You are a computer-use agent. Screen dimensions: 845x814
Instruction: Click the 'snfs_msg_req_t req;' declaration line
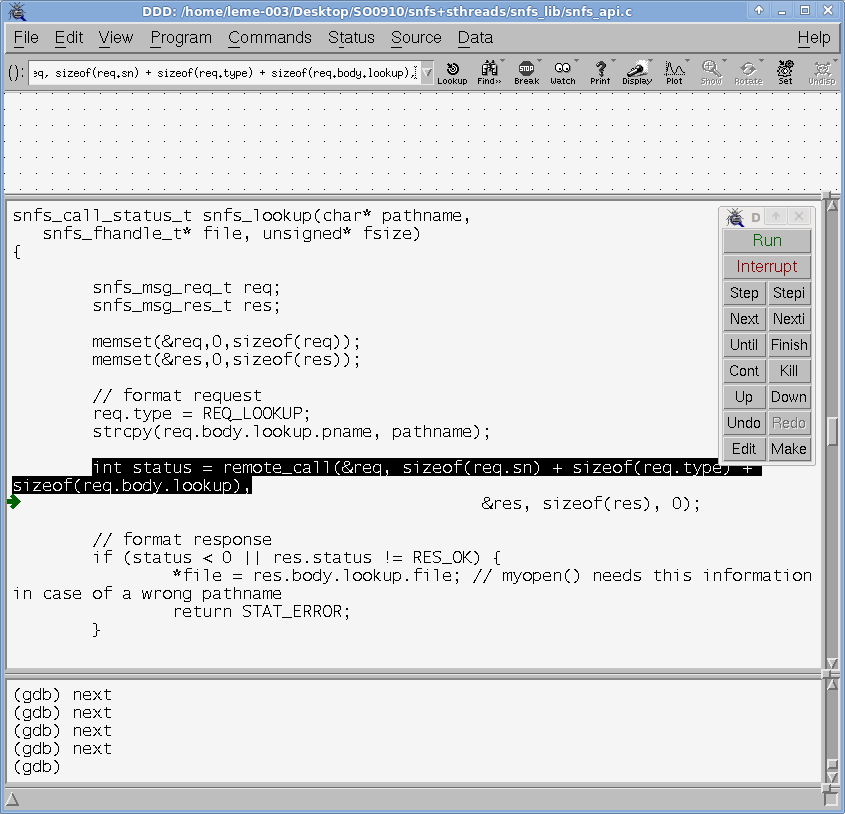tap(186, 288)
